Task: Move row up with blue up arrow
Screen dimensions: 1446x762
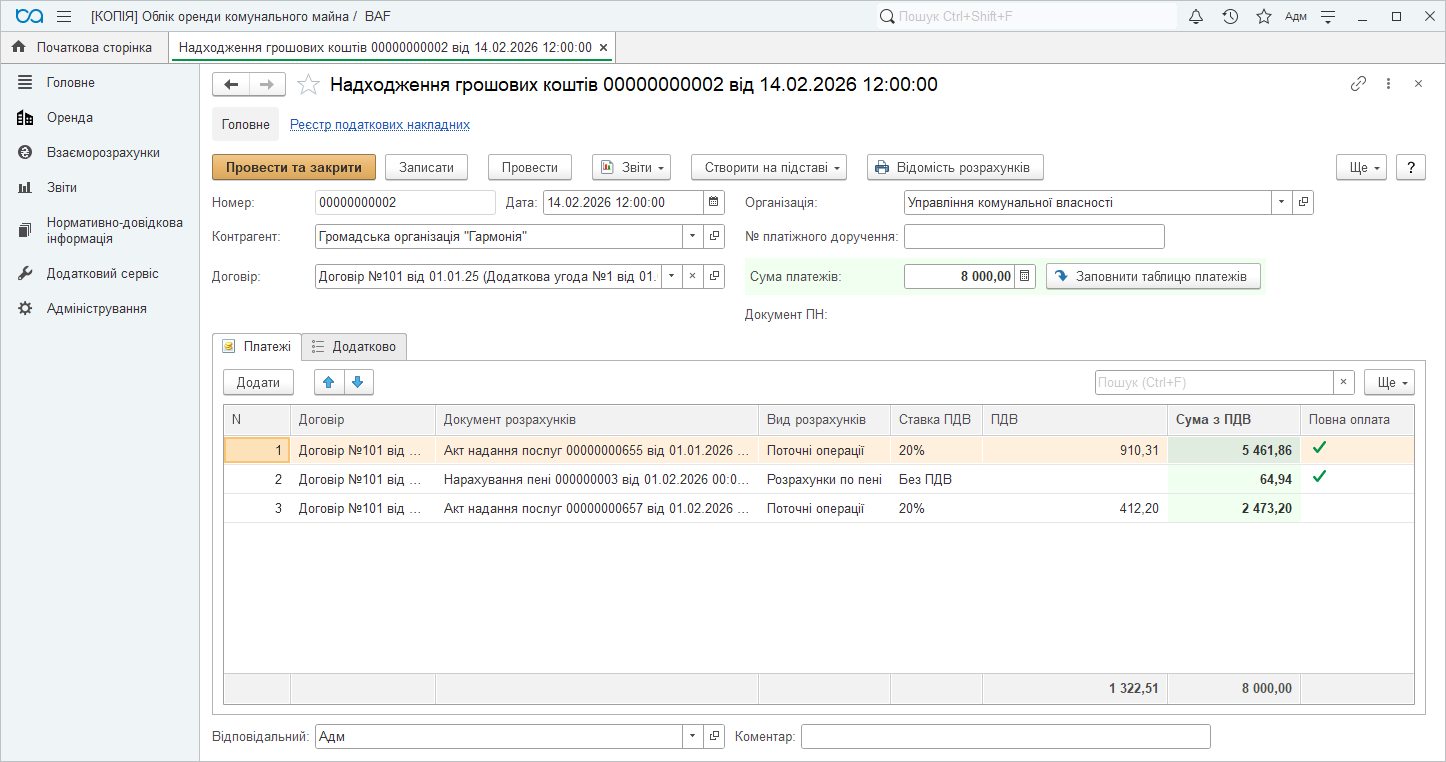Action: [x=329, y=382]
